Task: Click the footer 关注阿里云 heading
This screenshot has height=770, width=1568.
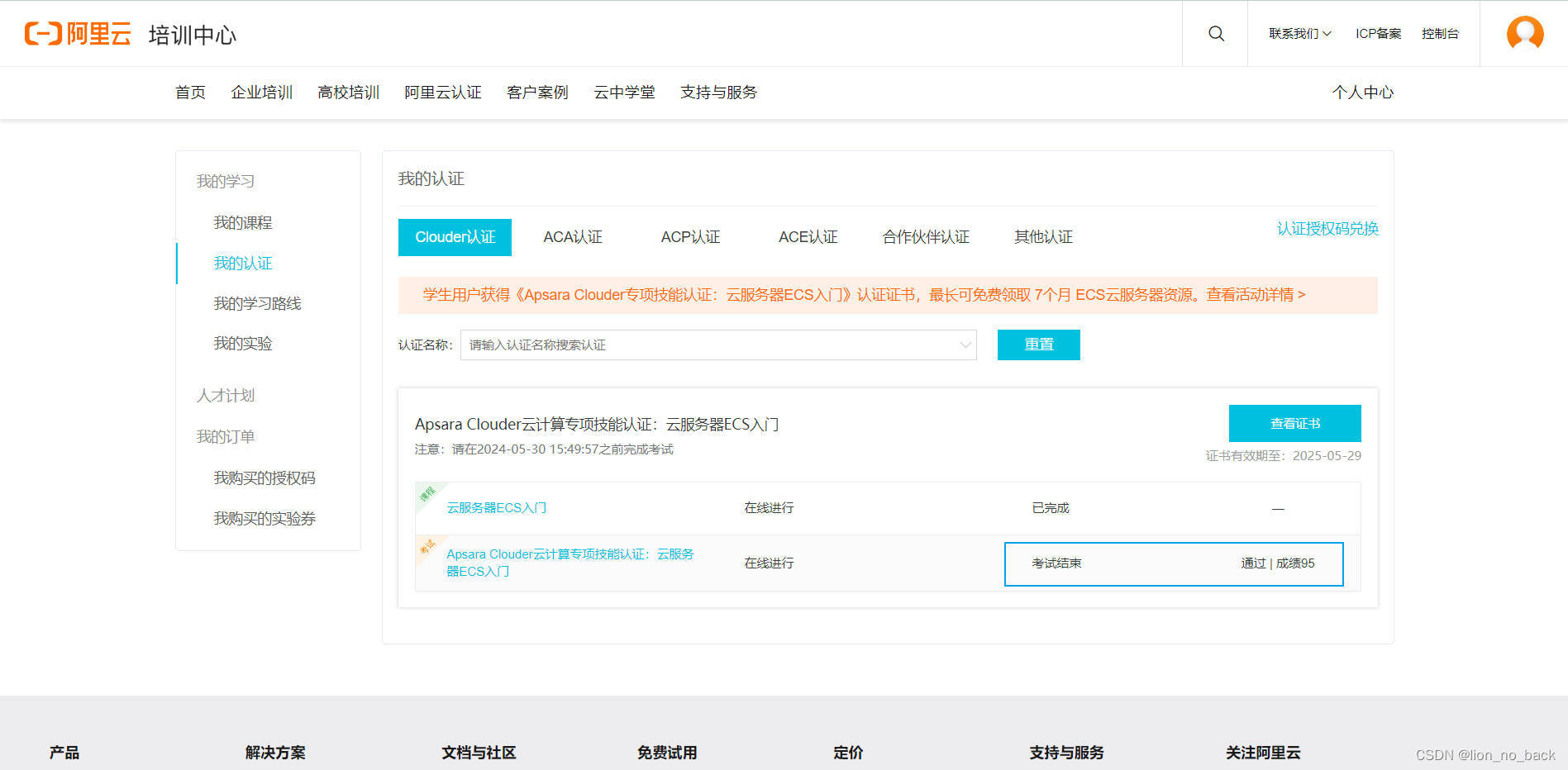Action: coord(1263,753)
